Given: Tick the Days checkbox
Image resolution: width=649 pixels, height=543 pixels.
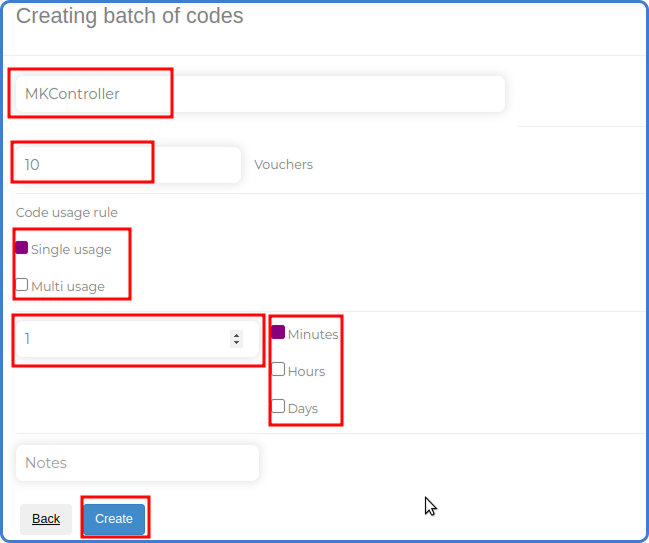Looking at the screenshot, I should pyautogui.click(x=278, y=406).
